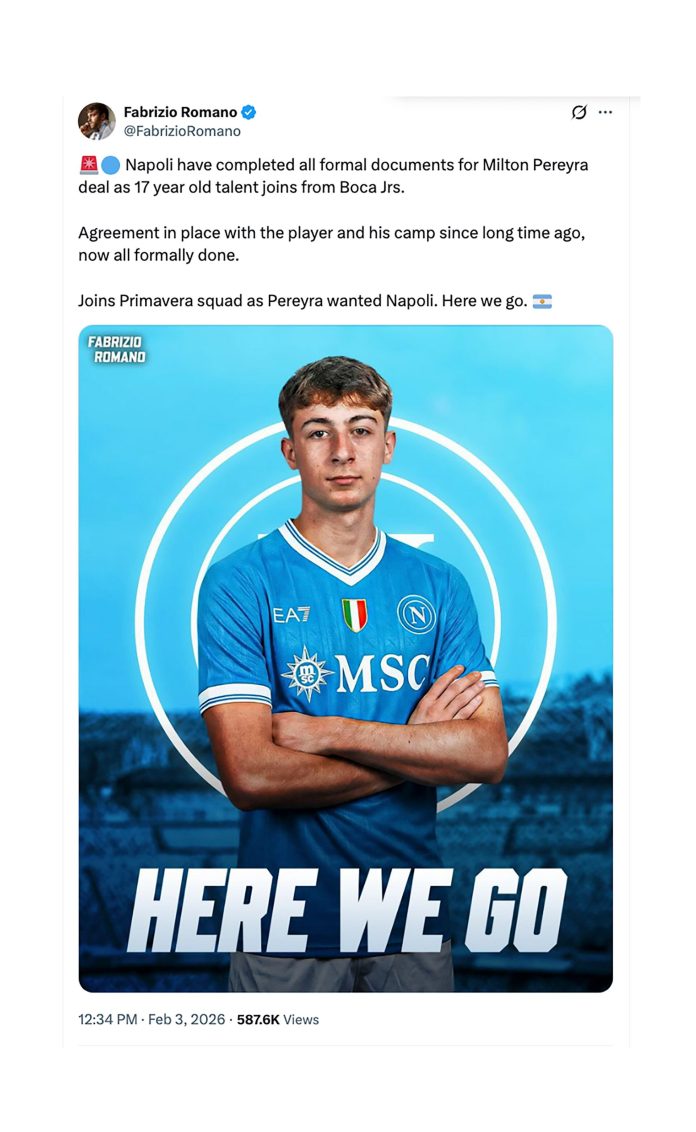Open the three-dot more options menu

coord(605,112)
